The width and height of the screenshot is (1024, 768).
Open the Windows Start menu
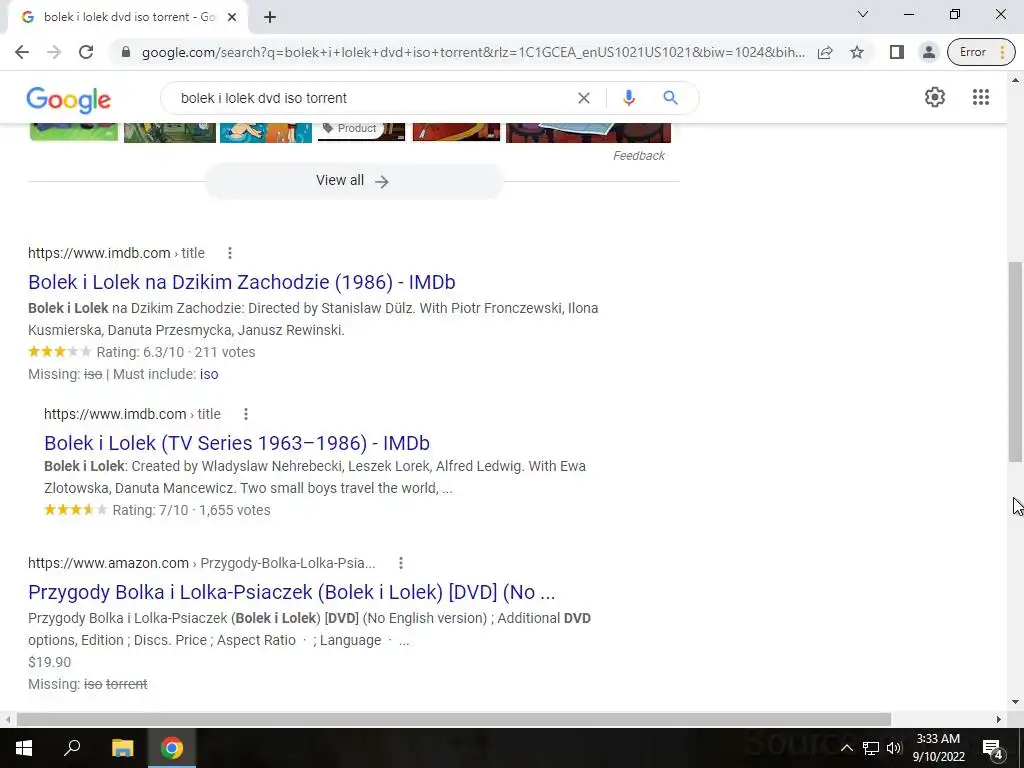[x=23, y=748]
